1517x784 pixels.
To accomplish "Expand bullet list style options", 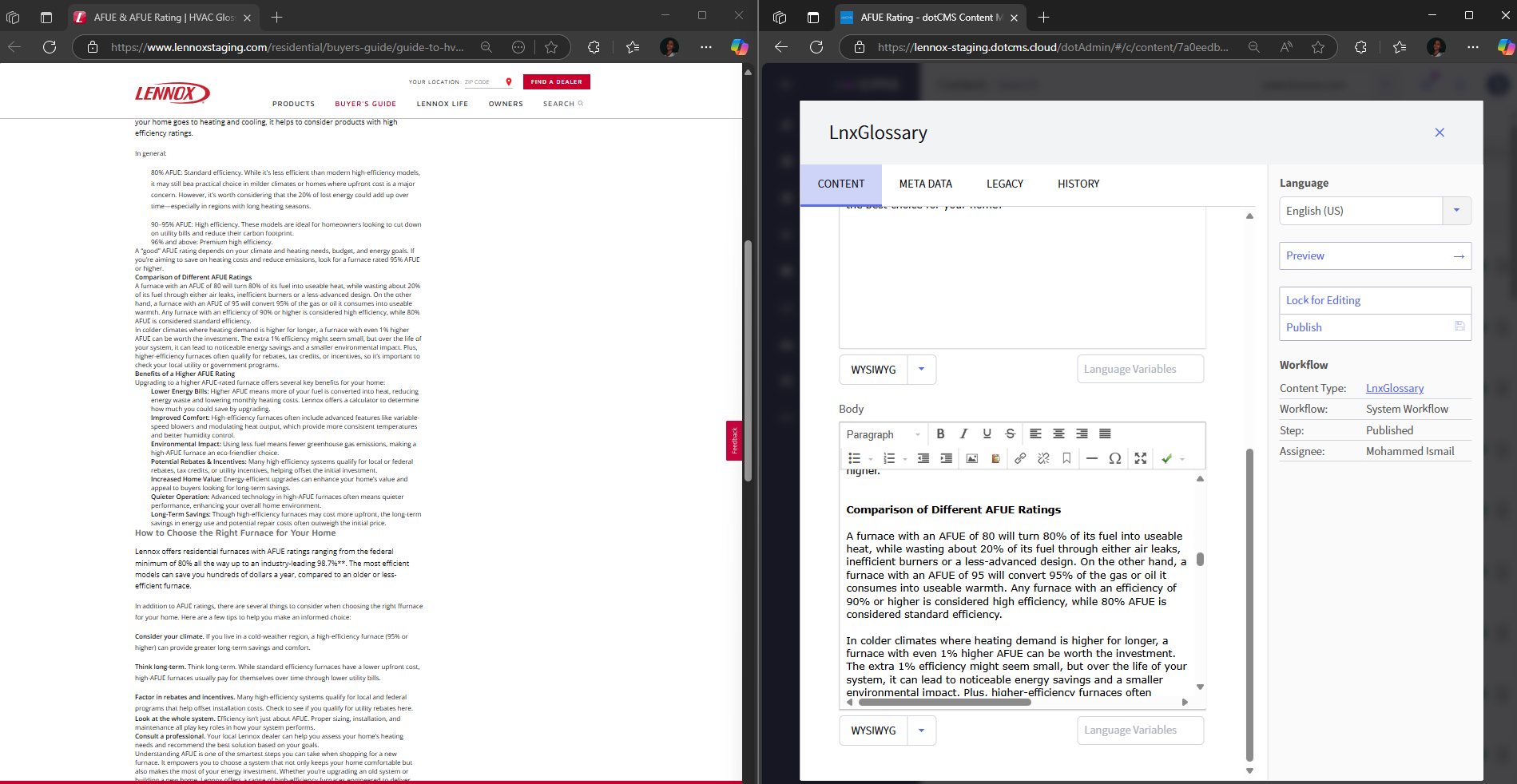I will [x=871, y=459].
